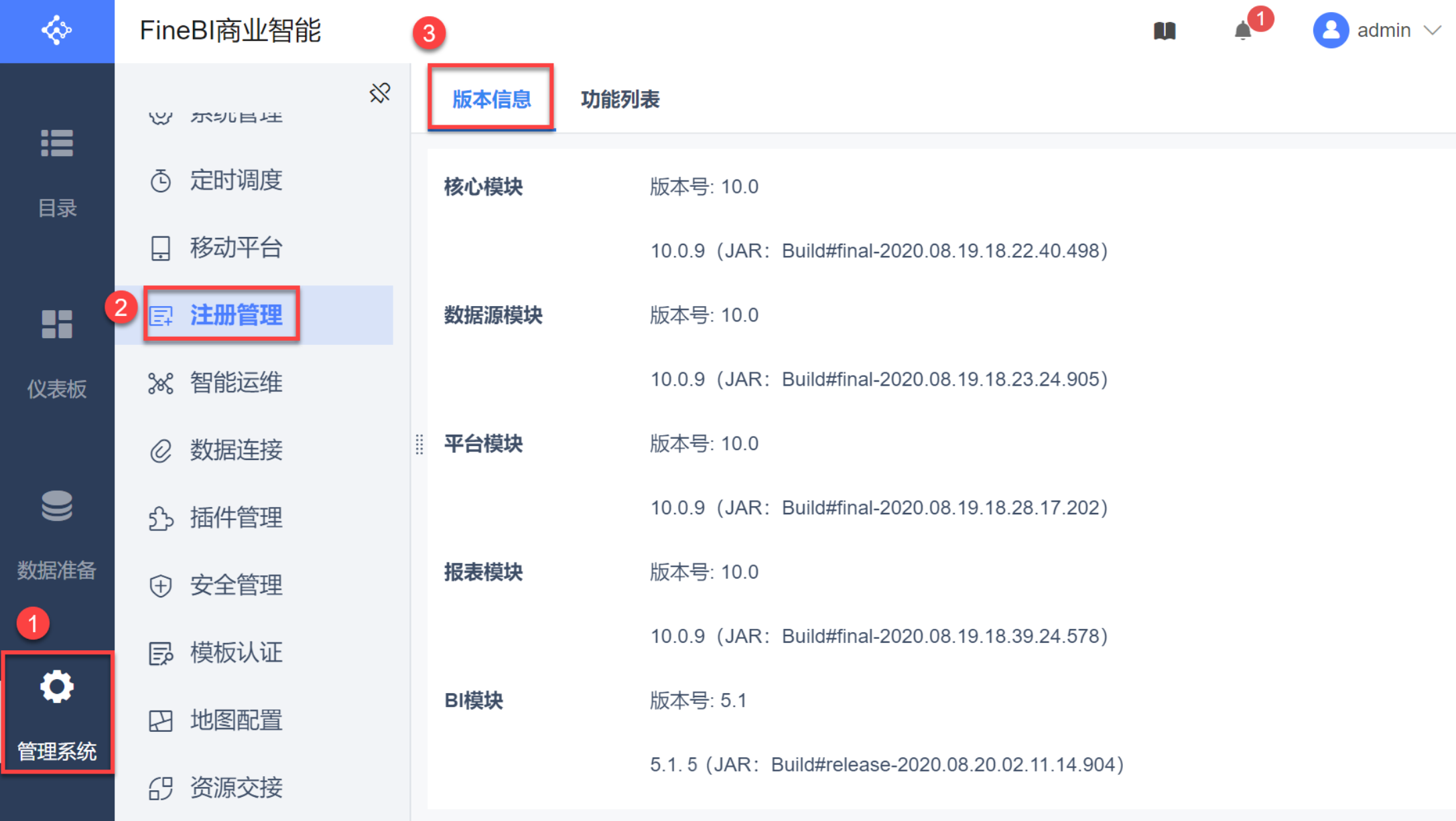Select 注册管理 registration management
Screen dimensions: 1456x821
[x=236, y=315]
